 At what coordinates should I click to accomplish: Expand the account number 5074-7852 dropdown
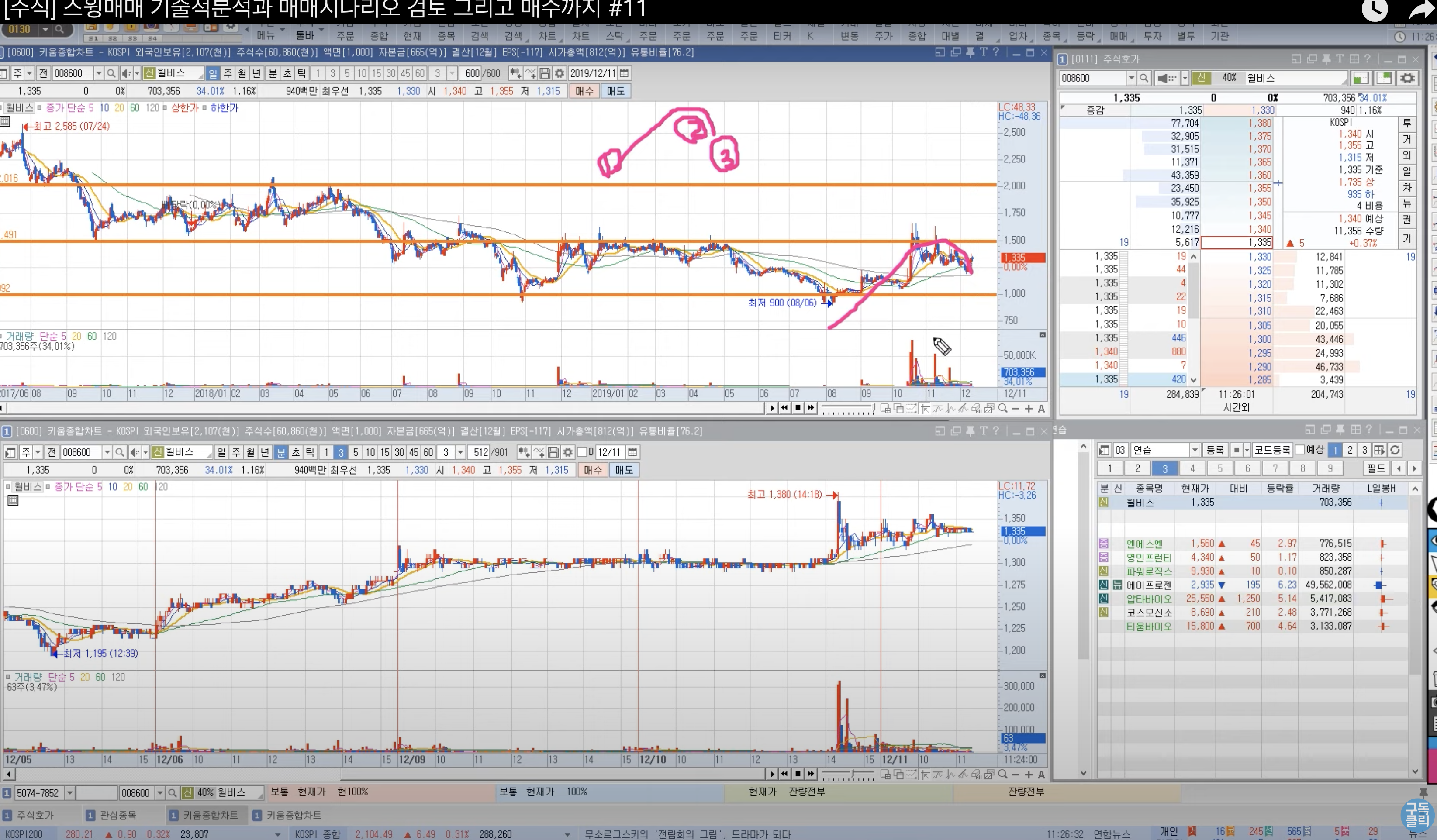pos(69,793)
